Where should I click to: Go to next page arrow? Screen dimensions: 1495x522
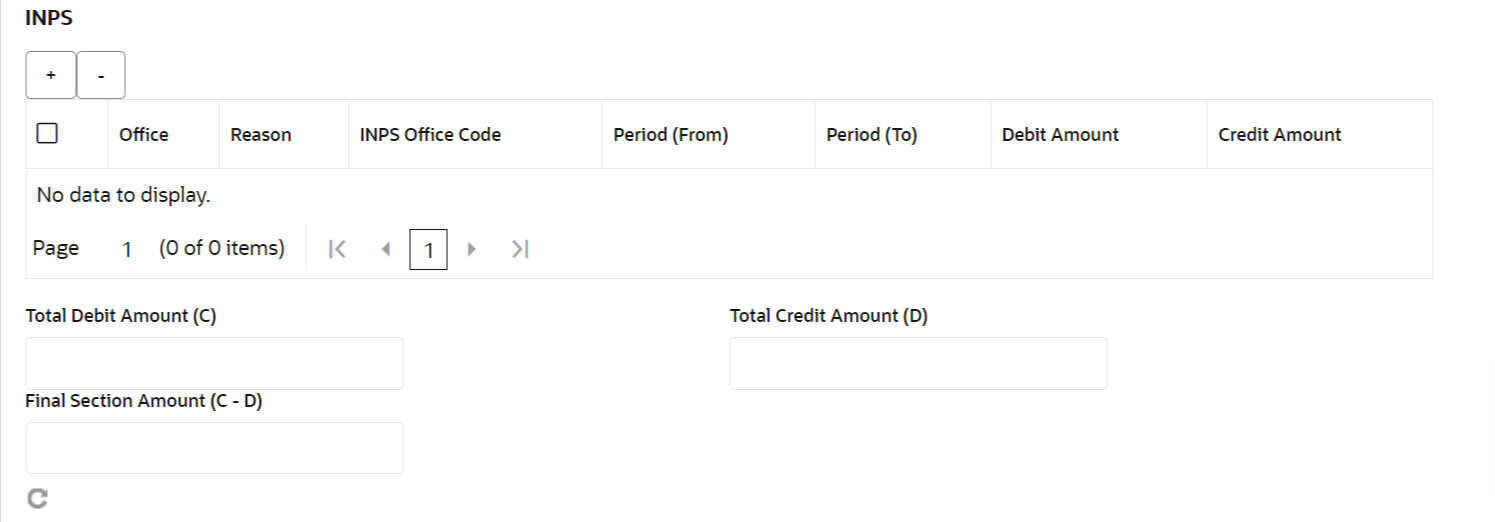pyautogui.click(x=472, y=250)
